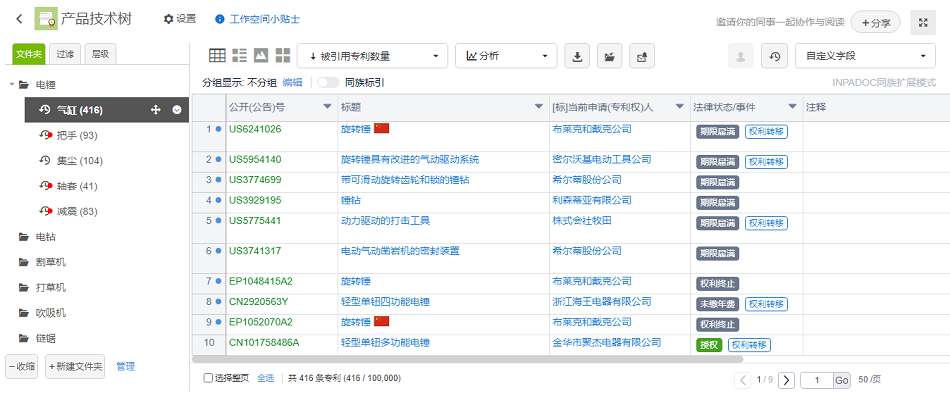This screenshot has height=393, width=950.
Task: Click the export share envelope icon
Action: click(642, 56)
